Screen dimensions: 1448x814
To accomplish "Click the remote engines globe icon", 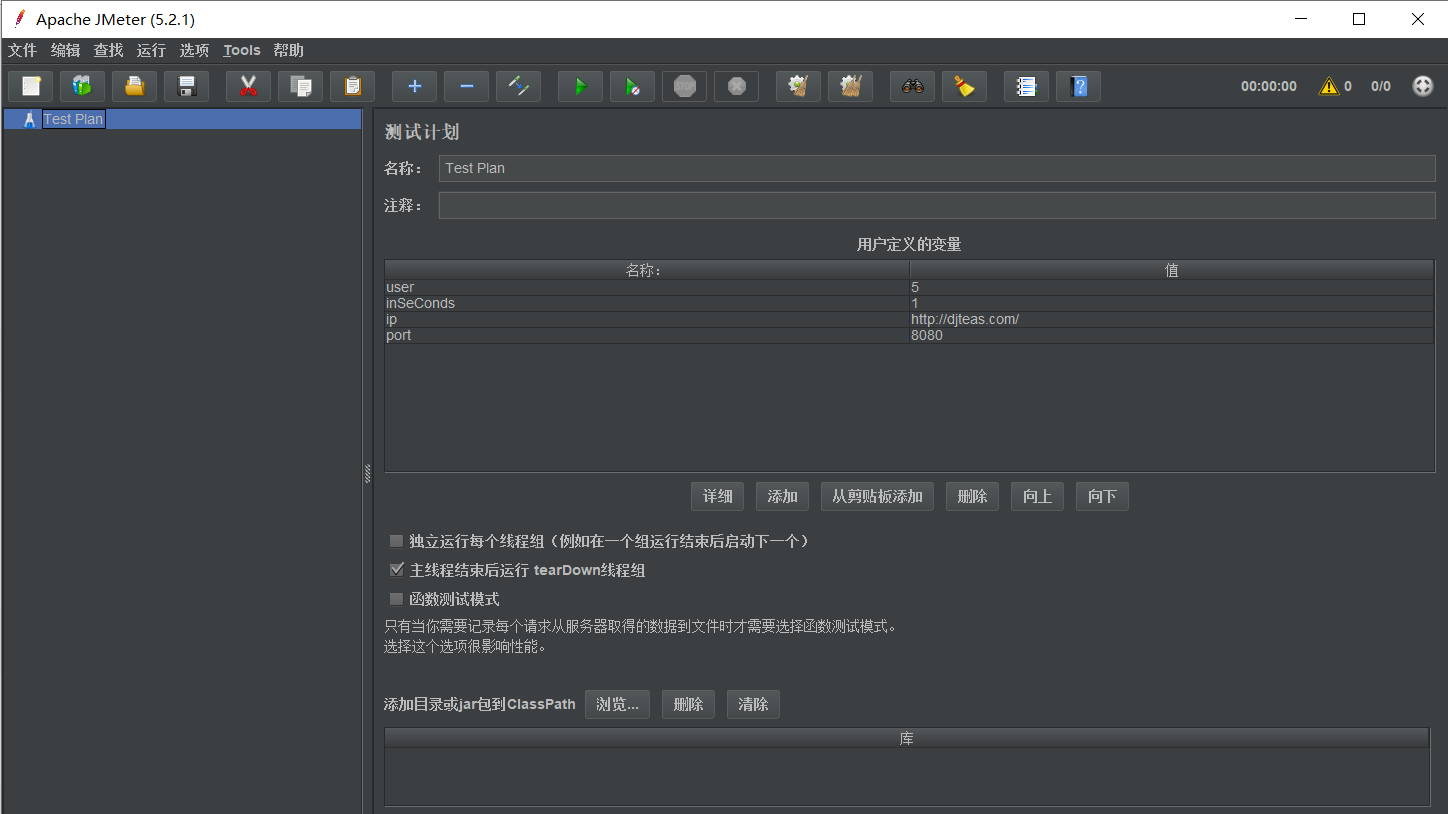I will click(x=1422, y=86).
